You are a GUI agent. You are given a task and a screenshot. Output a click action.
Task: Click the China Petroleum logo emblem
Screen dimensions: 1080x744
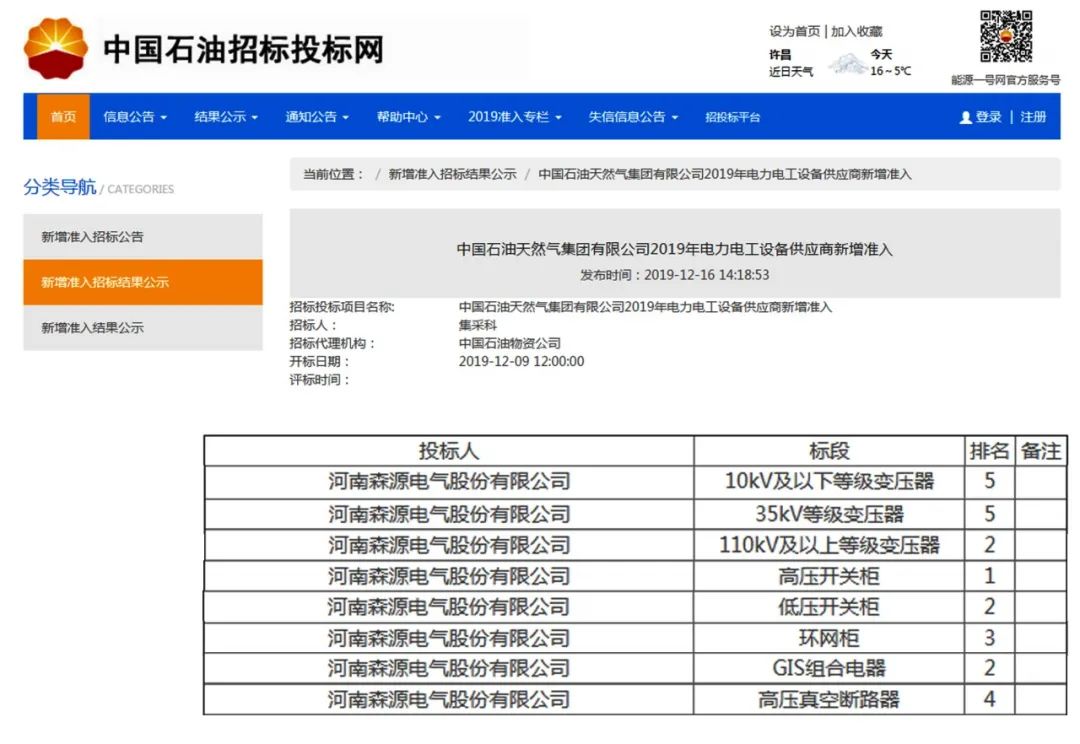56,48
